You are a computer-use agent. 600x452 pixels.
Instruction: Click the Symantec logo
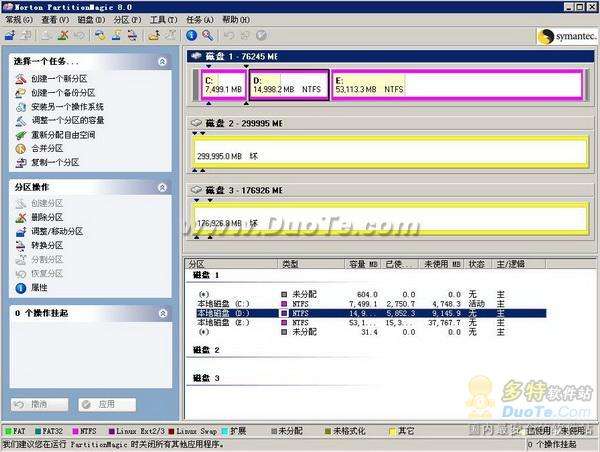pyautogui.click(x=567, y=36)
